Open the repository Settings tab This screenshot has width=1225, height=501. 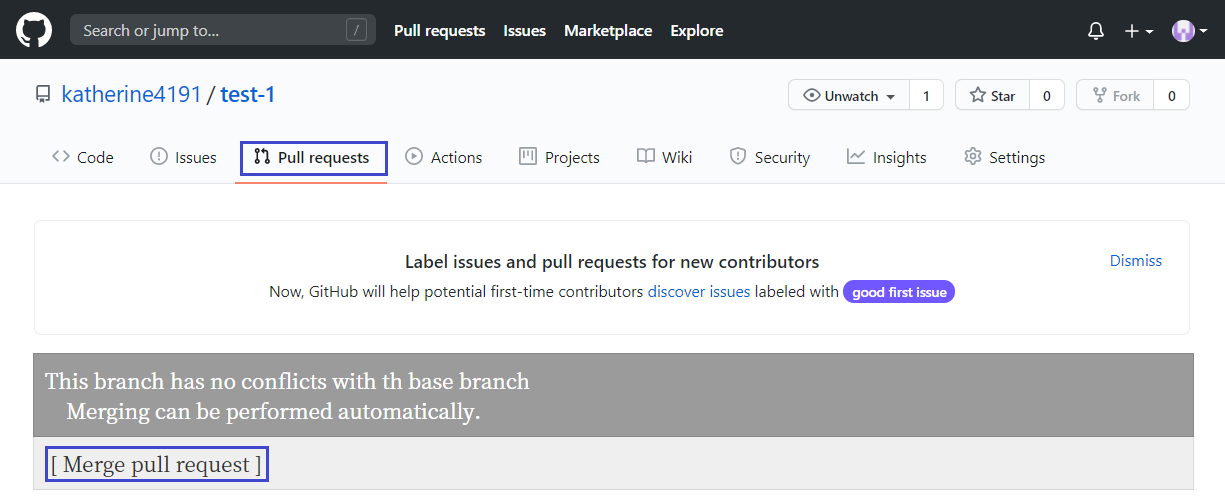(x=1005, y=157)
